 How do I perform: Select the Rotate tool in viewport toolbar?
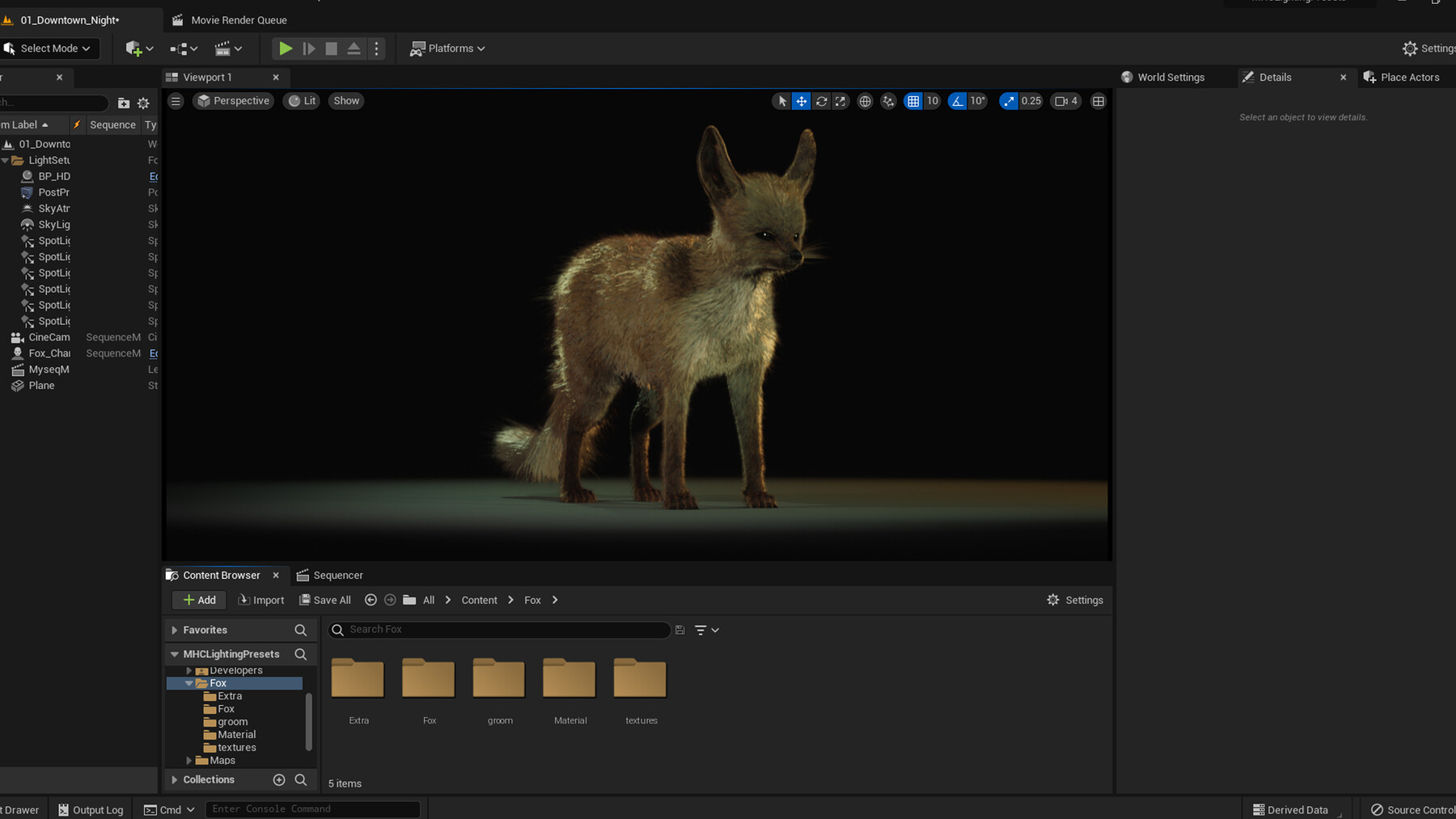[821, 100]
